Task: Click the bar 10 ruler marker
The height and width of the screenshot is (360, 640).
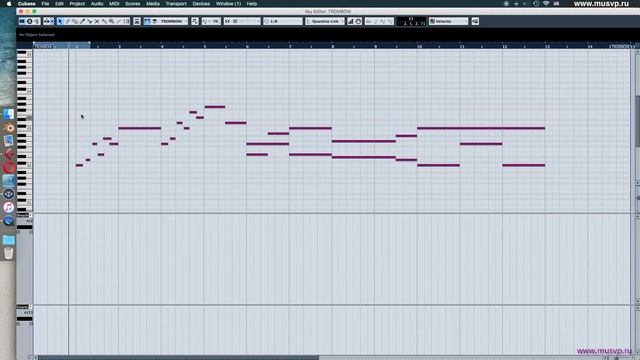Action: [x=419, y=46]
